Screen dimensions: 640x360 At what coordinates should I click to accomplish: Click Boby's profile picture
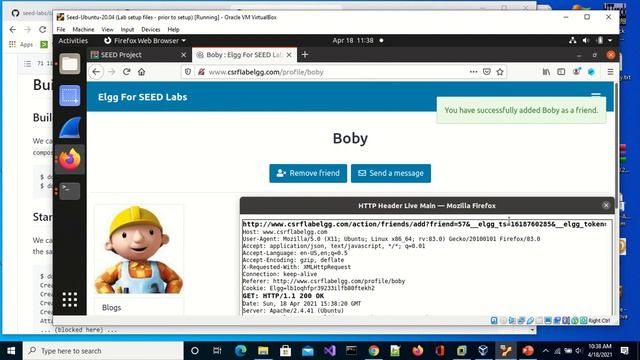[x=139, y=249]
